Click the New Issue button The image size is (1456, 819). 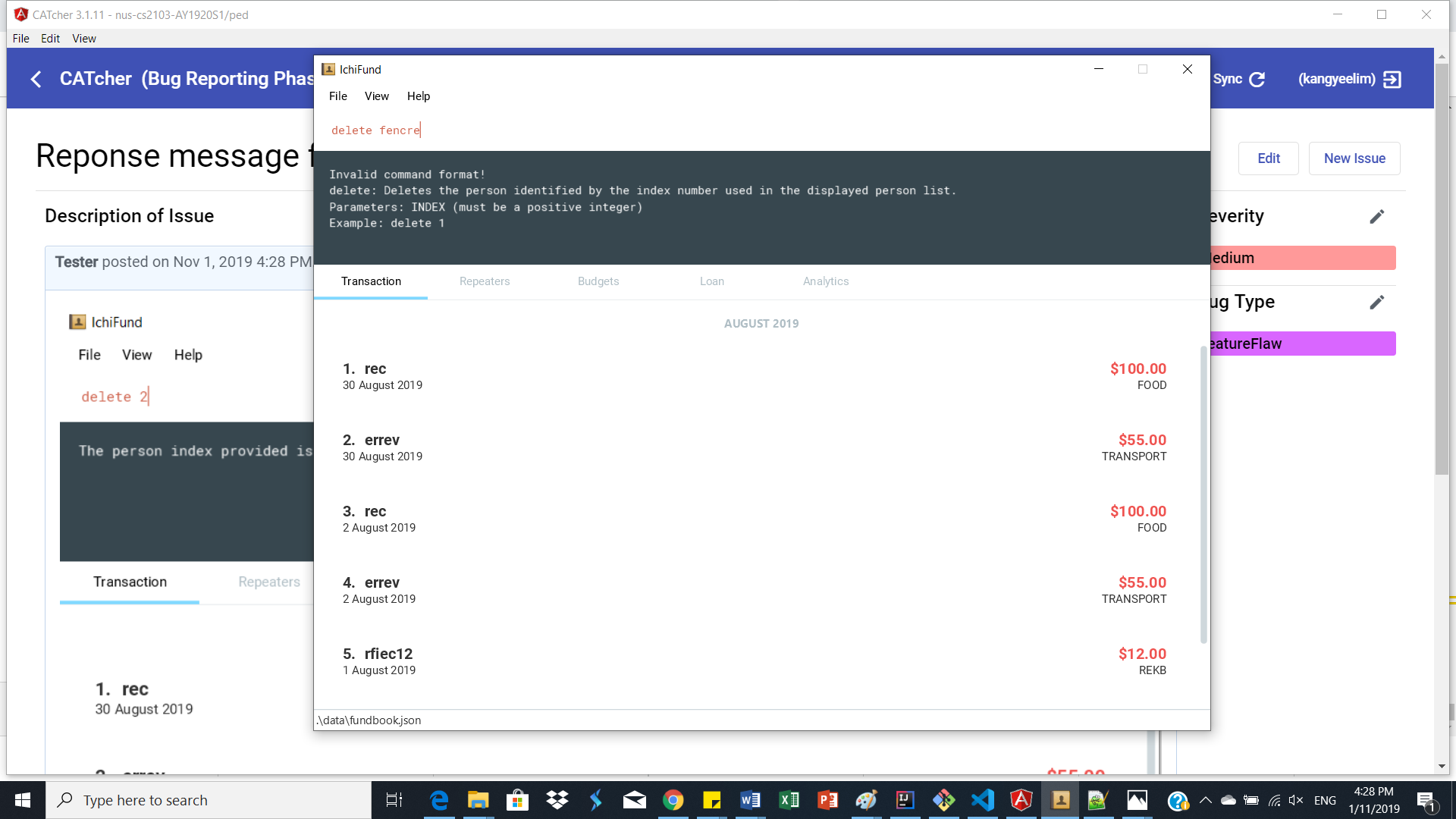[x=1354, y=158]
